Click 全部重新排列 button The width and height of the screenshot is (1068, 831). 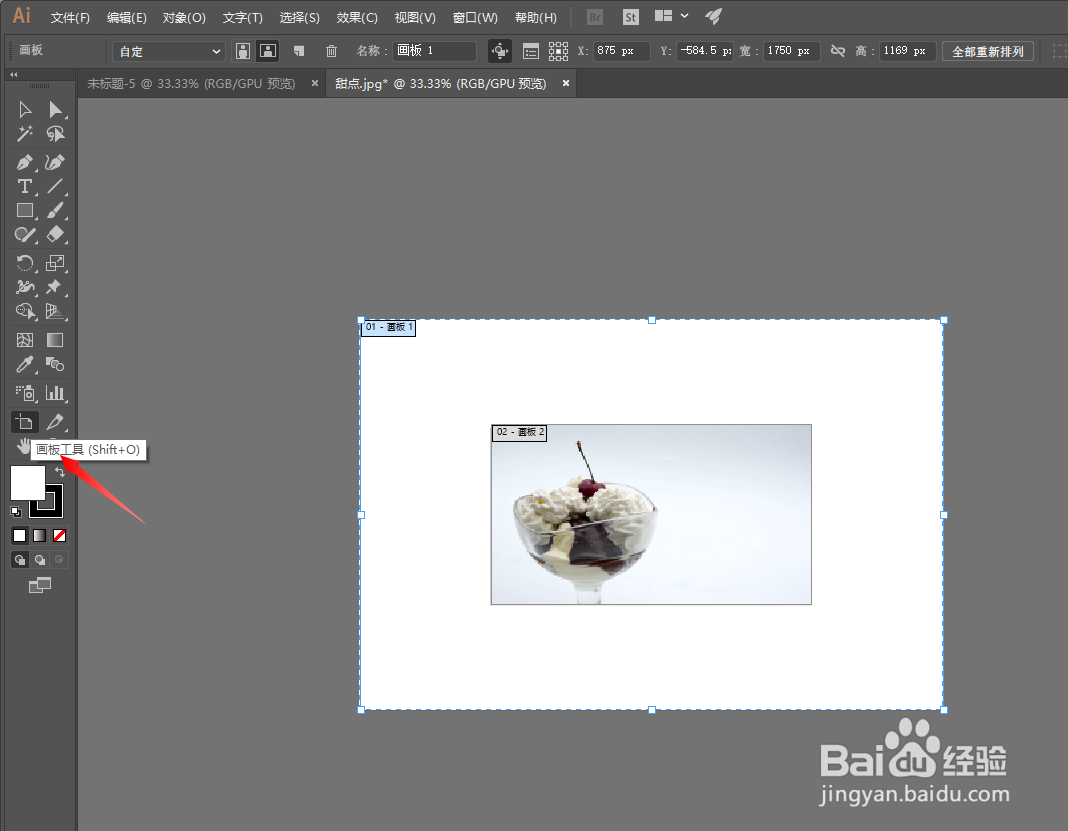988,51
